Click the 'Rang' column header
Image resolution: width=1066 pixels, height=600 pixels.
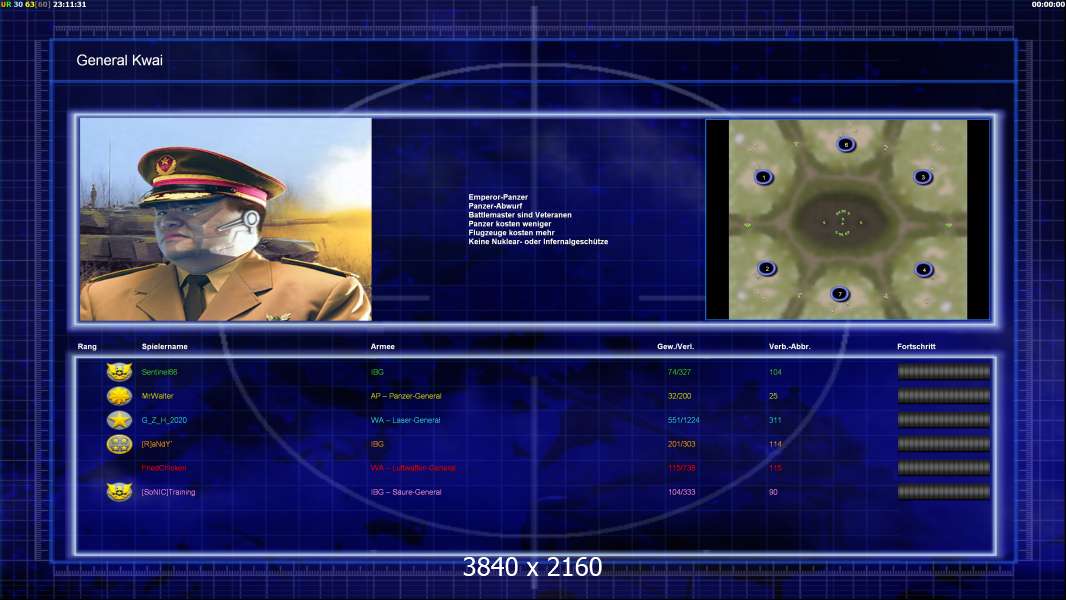click(87, 347)
